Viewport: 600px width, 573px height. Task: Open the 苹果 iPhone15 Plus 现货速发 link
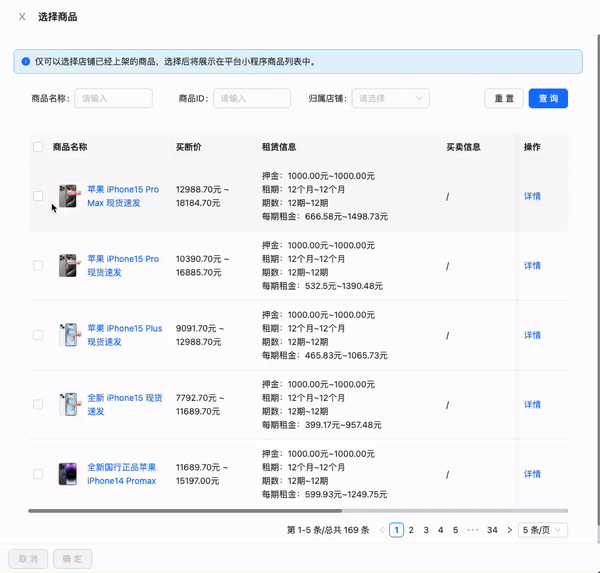[x=125, y=335]
